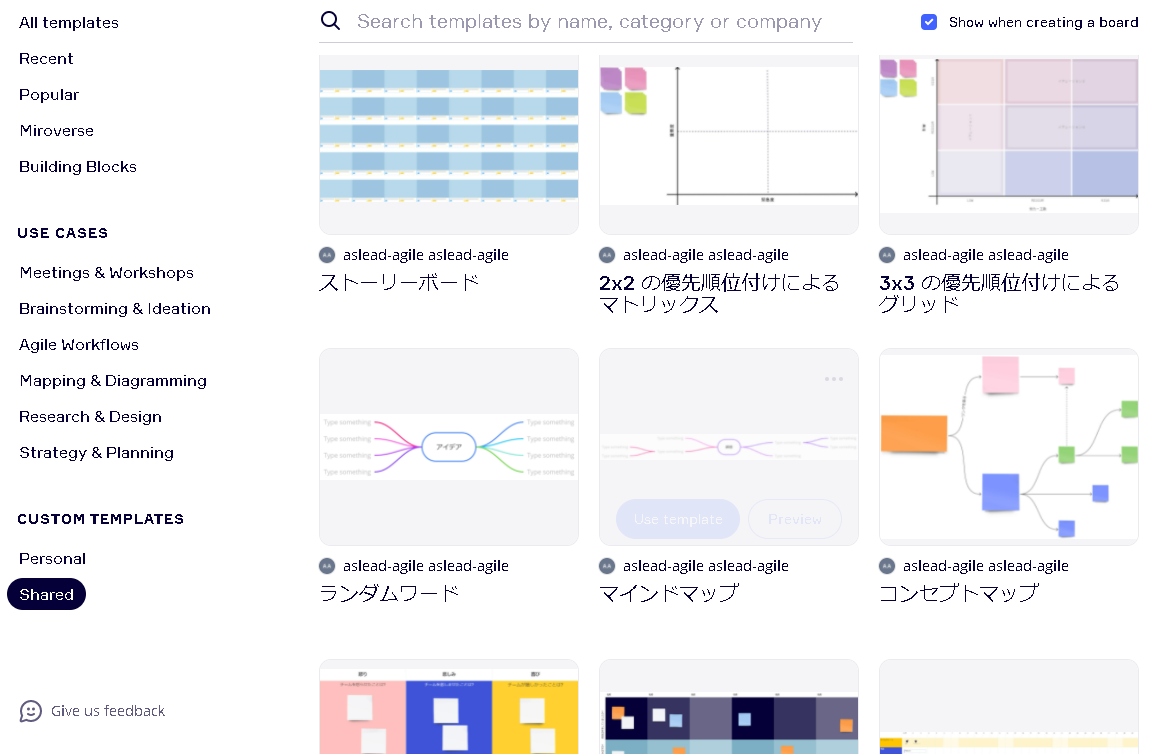
Task: Click author avatar above 3x3 grid template
Action: [887, 255]
